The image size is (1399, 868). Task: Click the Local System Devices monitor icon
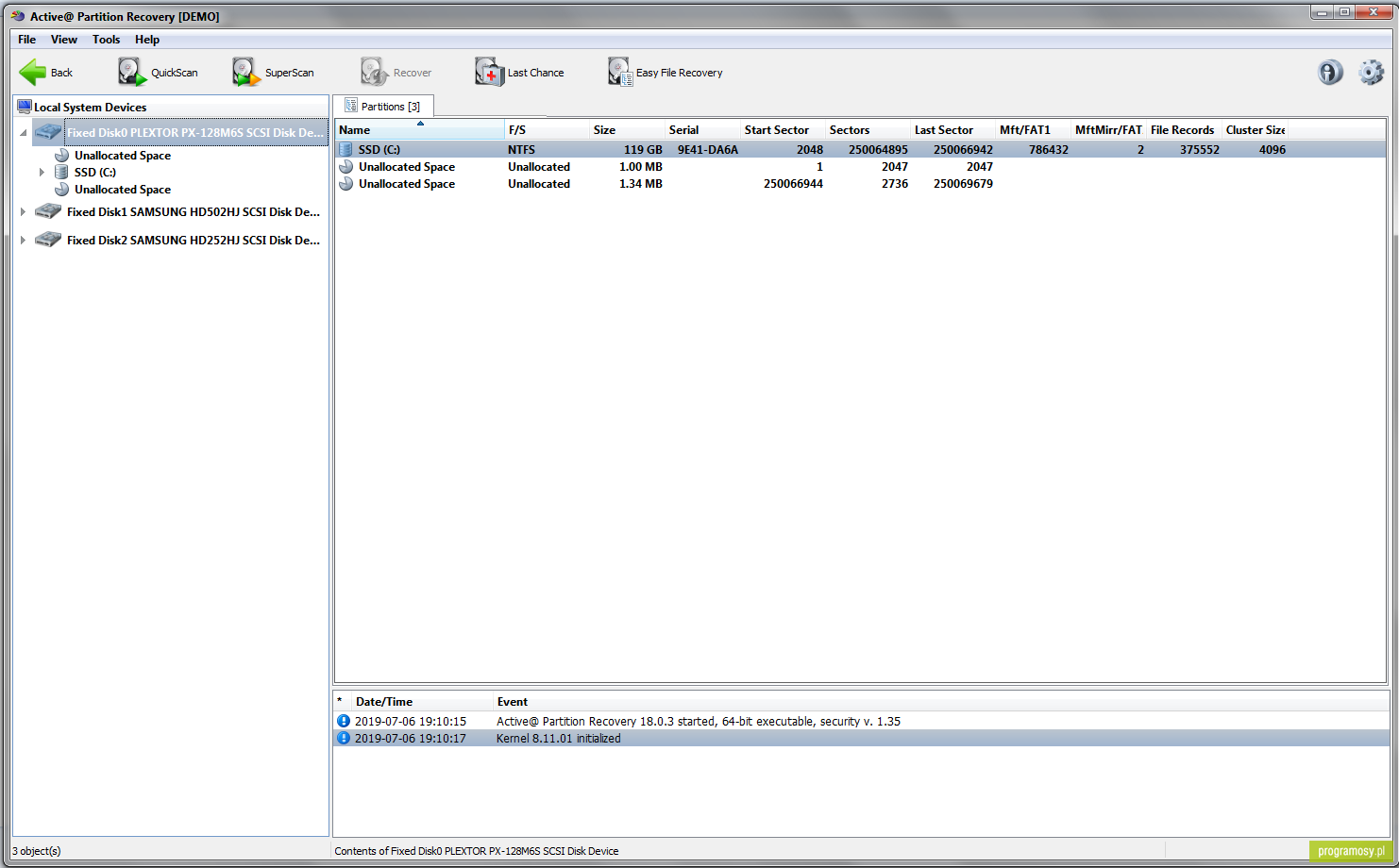[25, 107]
